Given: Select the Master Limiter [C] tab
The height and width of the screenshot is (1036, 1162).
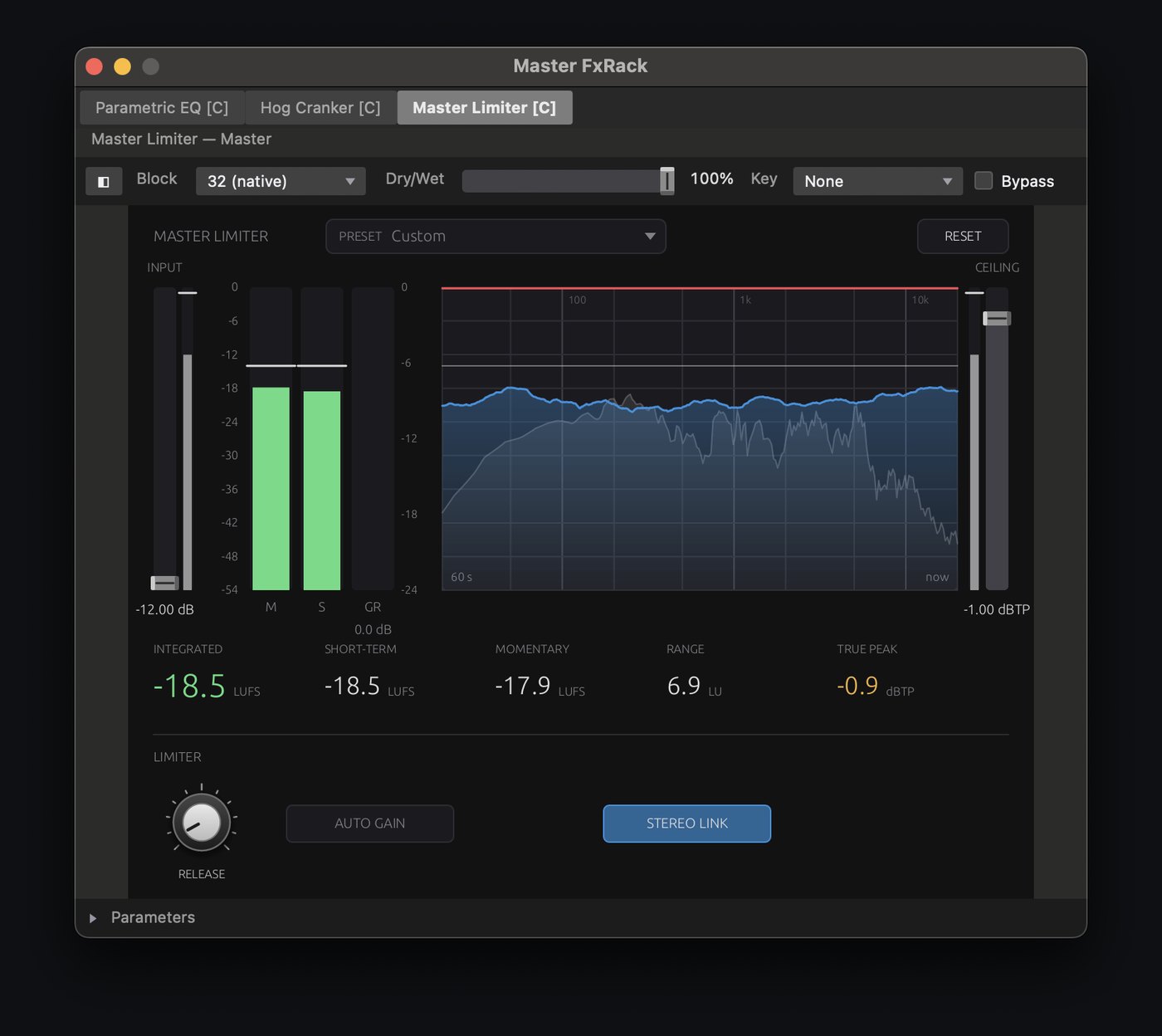Looking at the screenshot, I should tap(485, 108).
